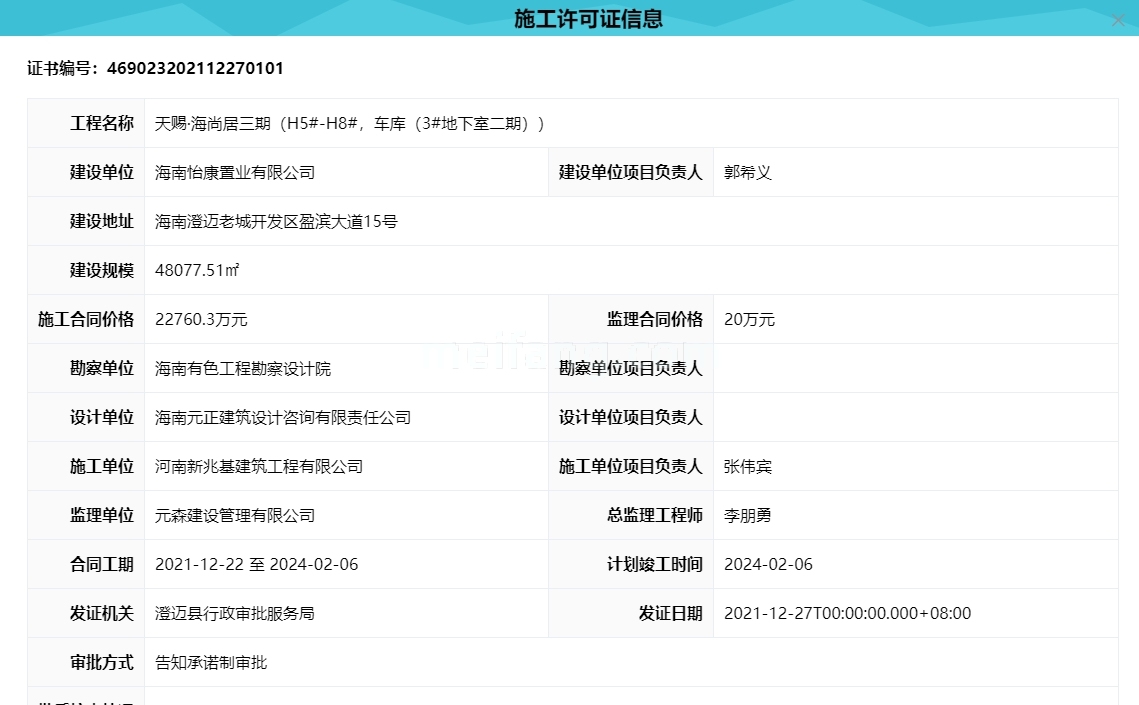
Task: Click planned completion date 2024-02-06
Action: [x=768, y=564]
